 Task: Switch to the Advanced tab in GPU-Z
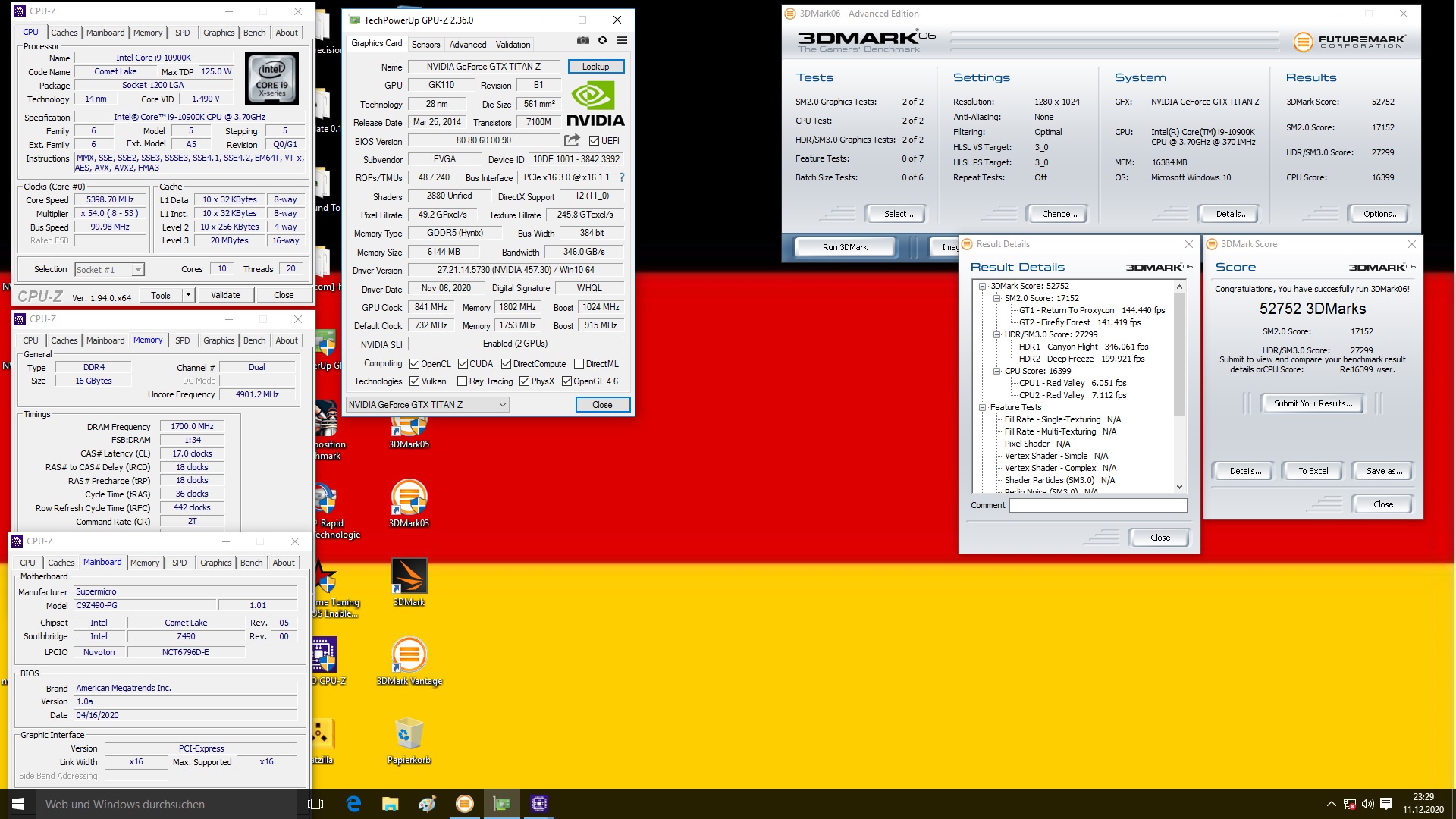point(468,45)
